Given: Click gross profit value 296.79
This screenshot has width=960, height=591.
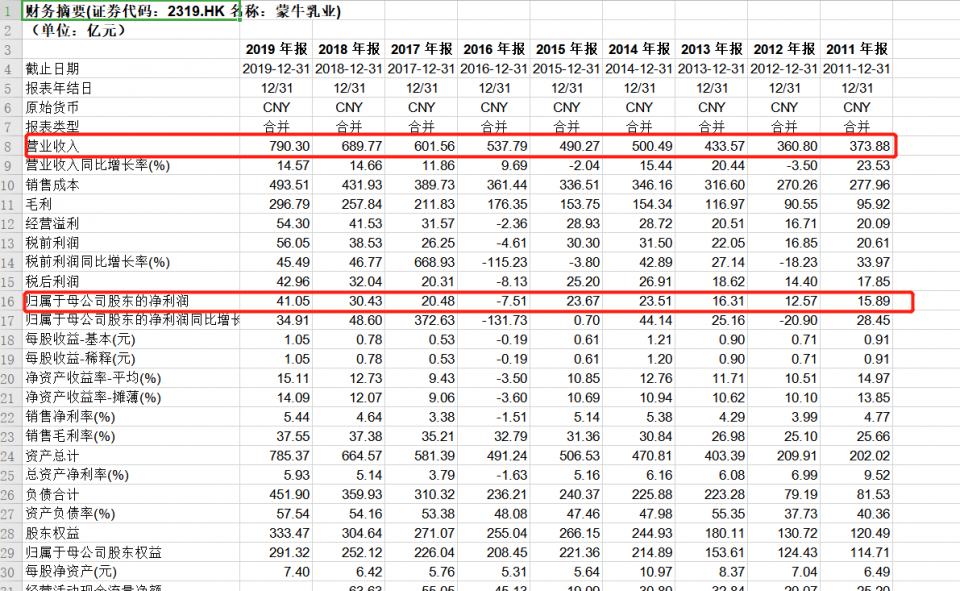Looking at the screenshot, I should [x=289, y=205].
